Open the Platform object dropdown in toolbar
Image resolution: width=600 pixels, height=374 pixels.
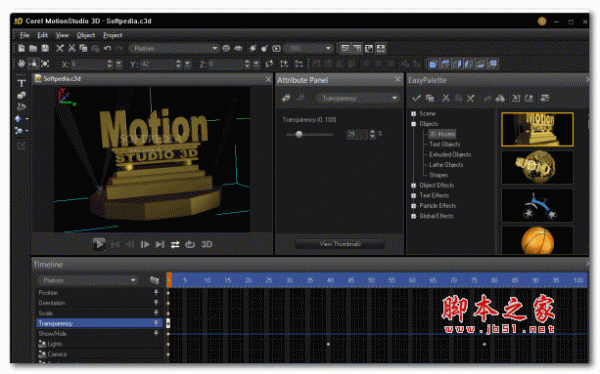pyautogui.click(x=174, y=48)
